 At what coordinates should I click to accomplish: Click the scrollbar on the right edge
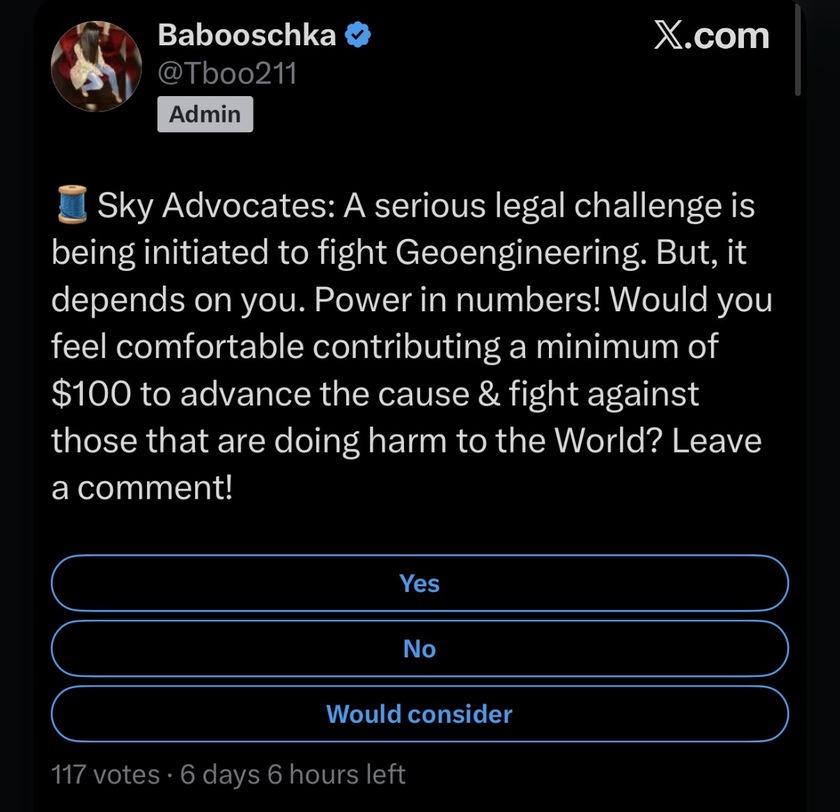pos(798,50)
